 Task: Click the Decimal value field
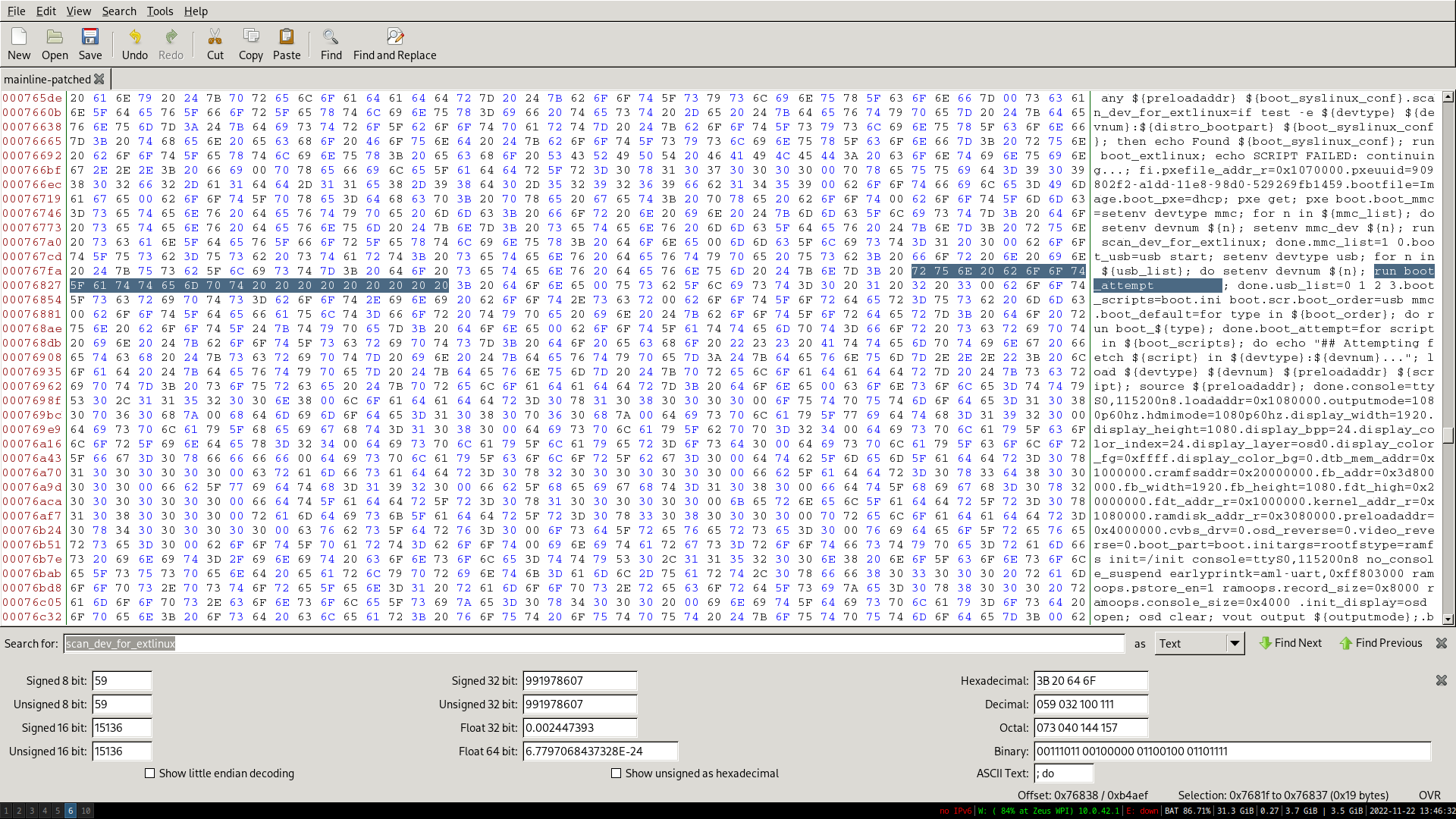[x=1091, y=704]
